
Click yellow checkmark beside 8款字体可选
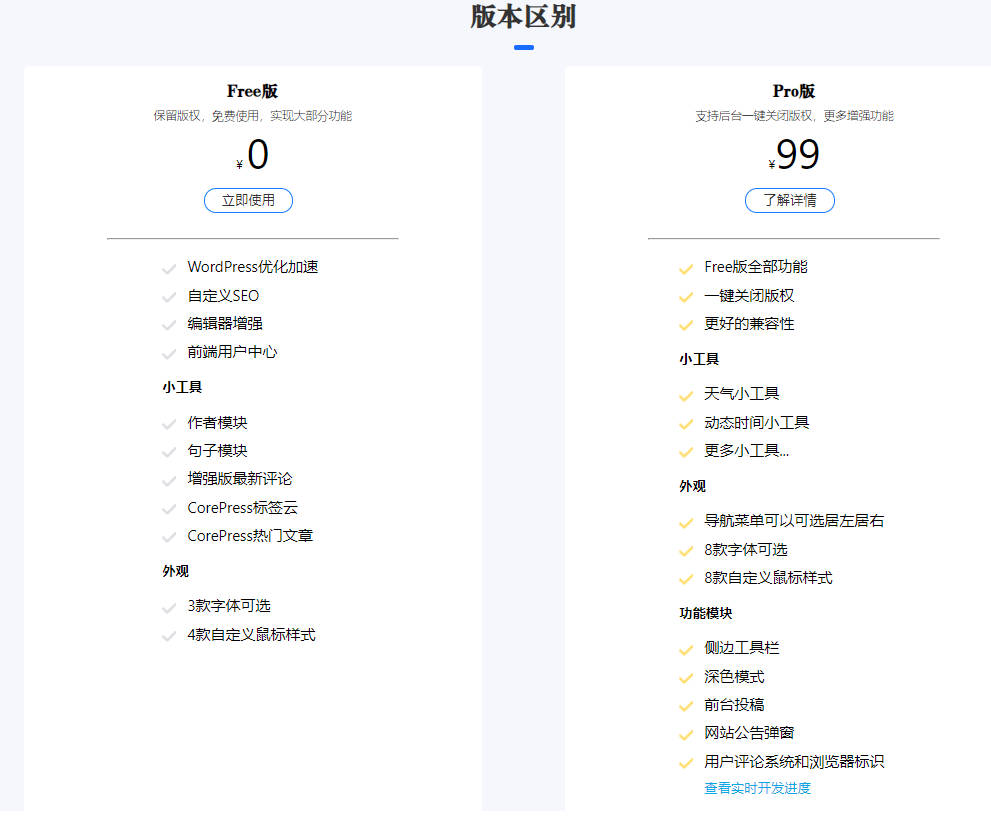point(686,552)
